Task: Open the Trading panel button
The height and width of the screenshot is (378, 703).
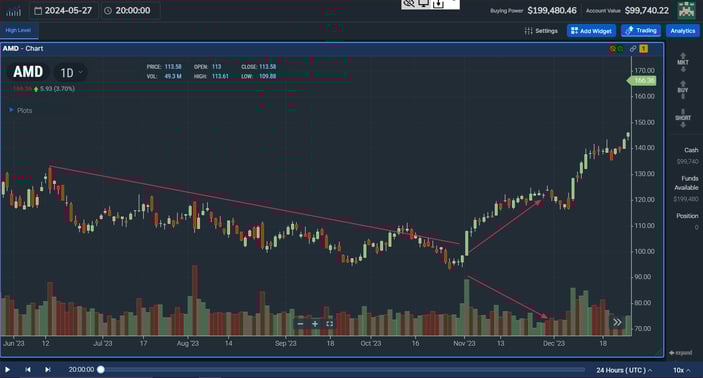Action: point(641,31)
